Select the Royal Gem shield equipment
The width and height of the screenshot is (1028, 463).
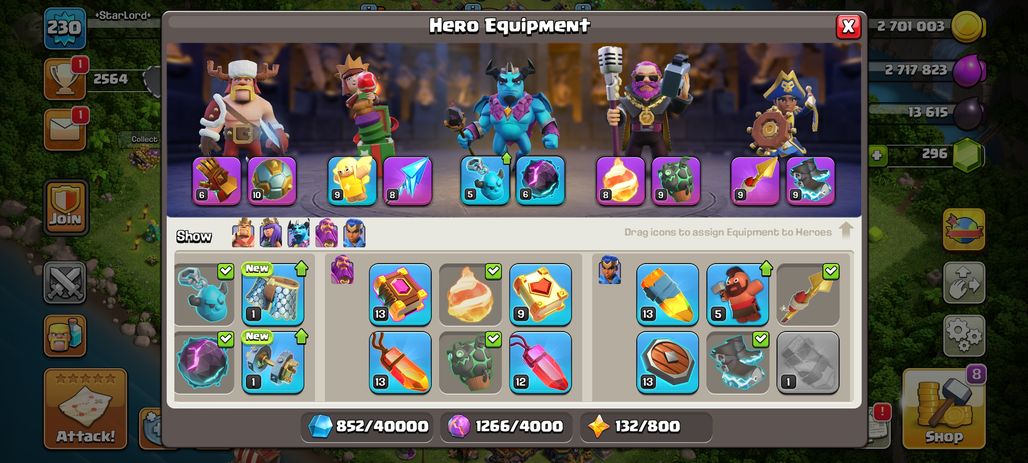pyautogui.click(x=667, y=363)
